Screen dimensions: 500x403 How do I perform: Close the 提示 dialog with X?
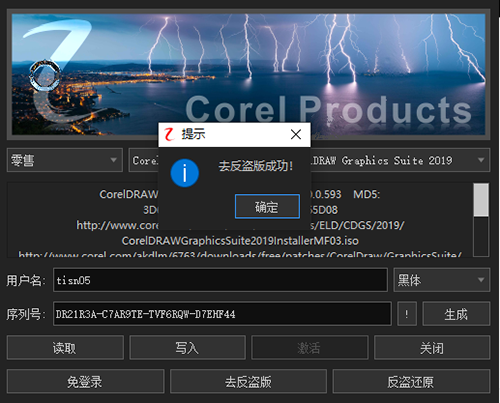296,135
